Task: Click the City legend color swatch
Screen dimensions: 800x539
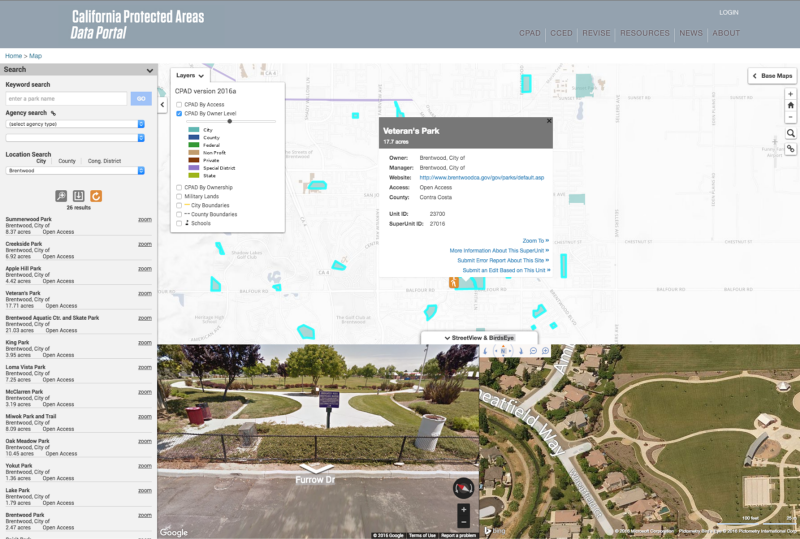Action: click(193, 130)
